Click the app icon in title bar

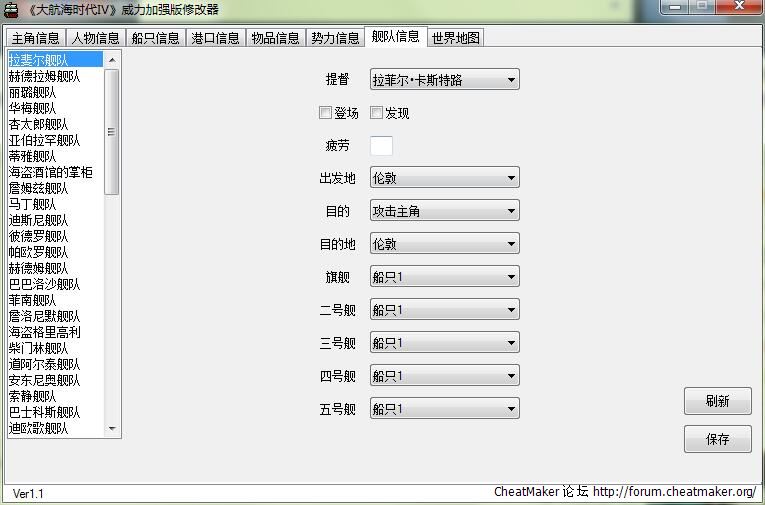tap(11, 10)
